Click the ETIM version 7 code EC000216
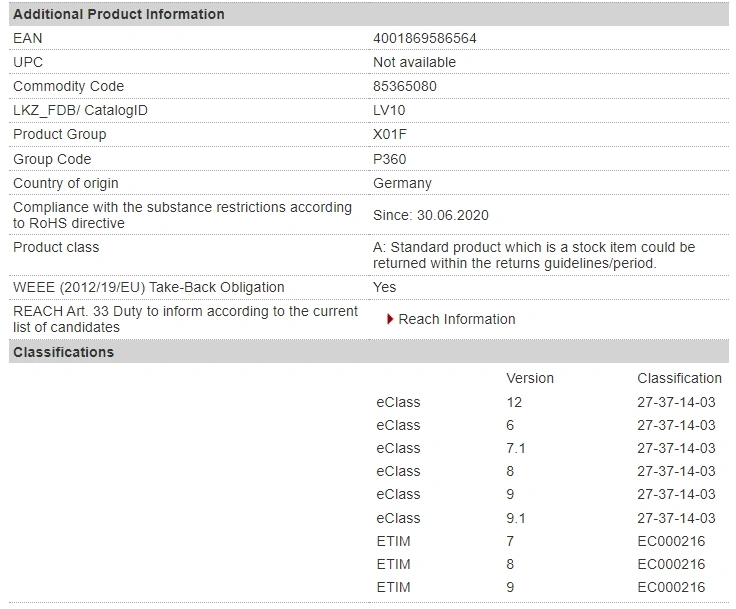 point(671,541)
